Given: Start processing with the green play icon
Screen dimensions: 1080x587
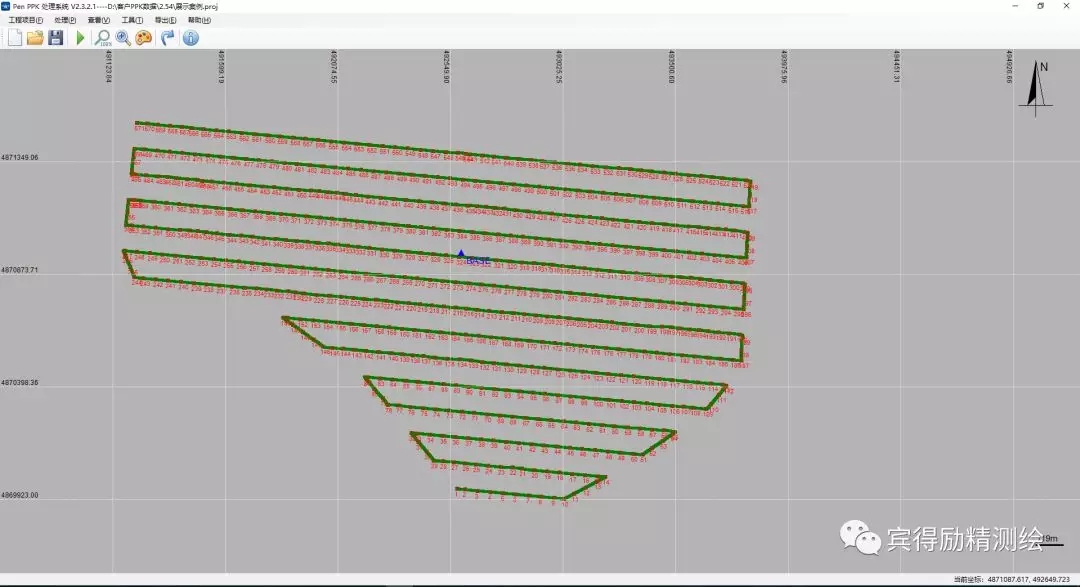Looking at the screenshot, I should pyautogui.click(x=80, y=38).
